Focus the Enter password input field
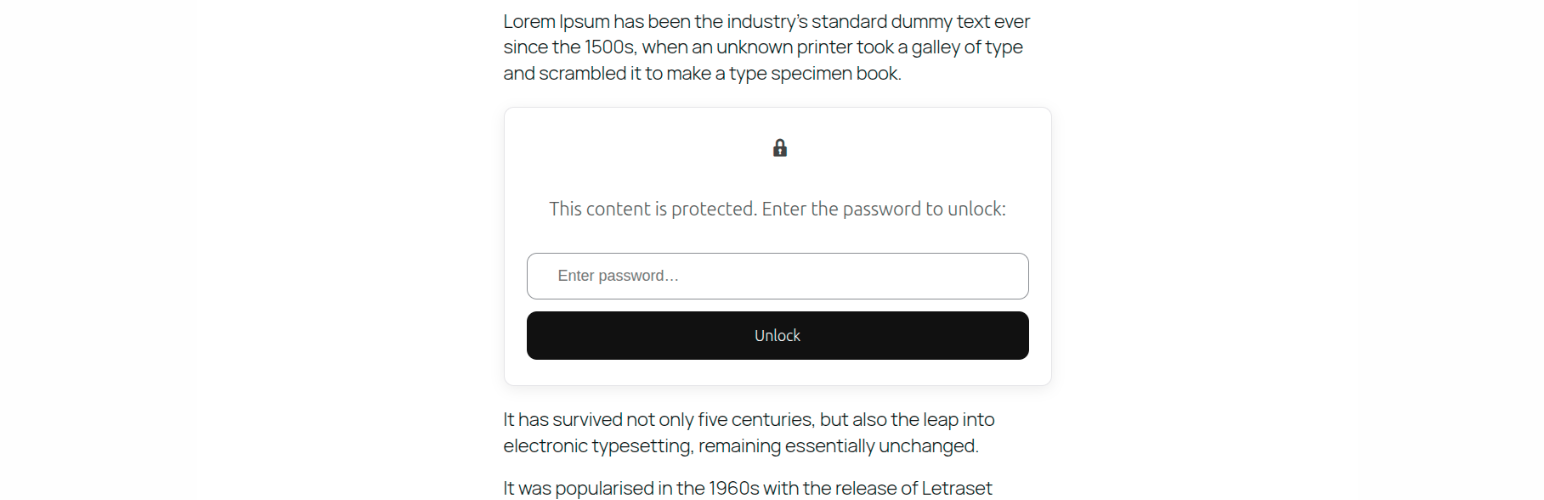Image resolution: width=1544 pixels, height=500 pixels. coord(777,276)
